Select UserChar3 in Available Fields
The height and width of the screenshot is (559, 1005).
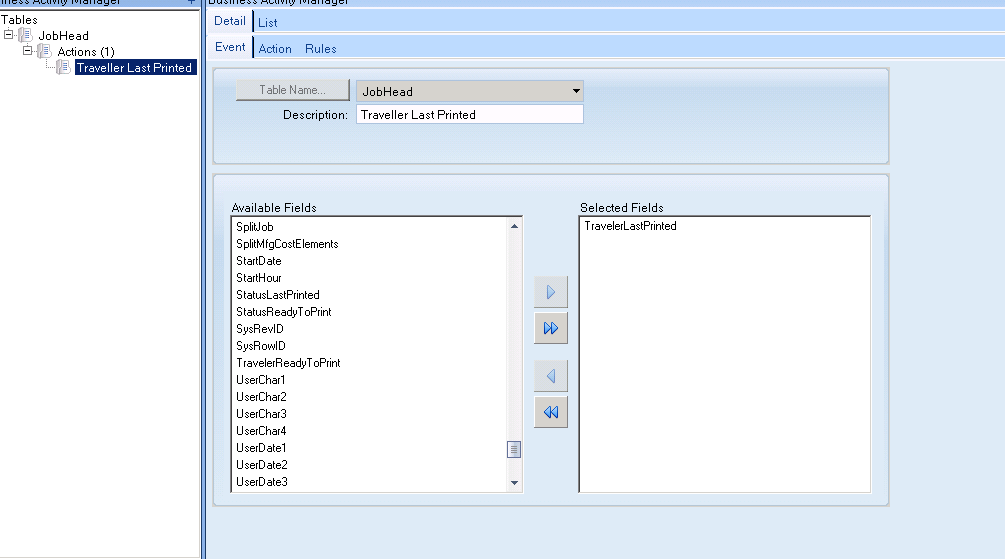(x=261, y=414)
